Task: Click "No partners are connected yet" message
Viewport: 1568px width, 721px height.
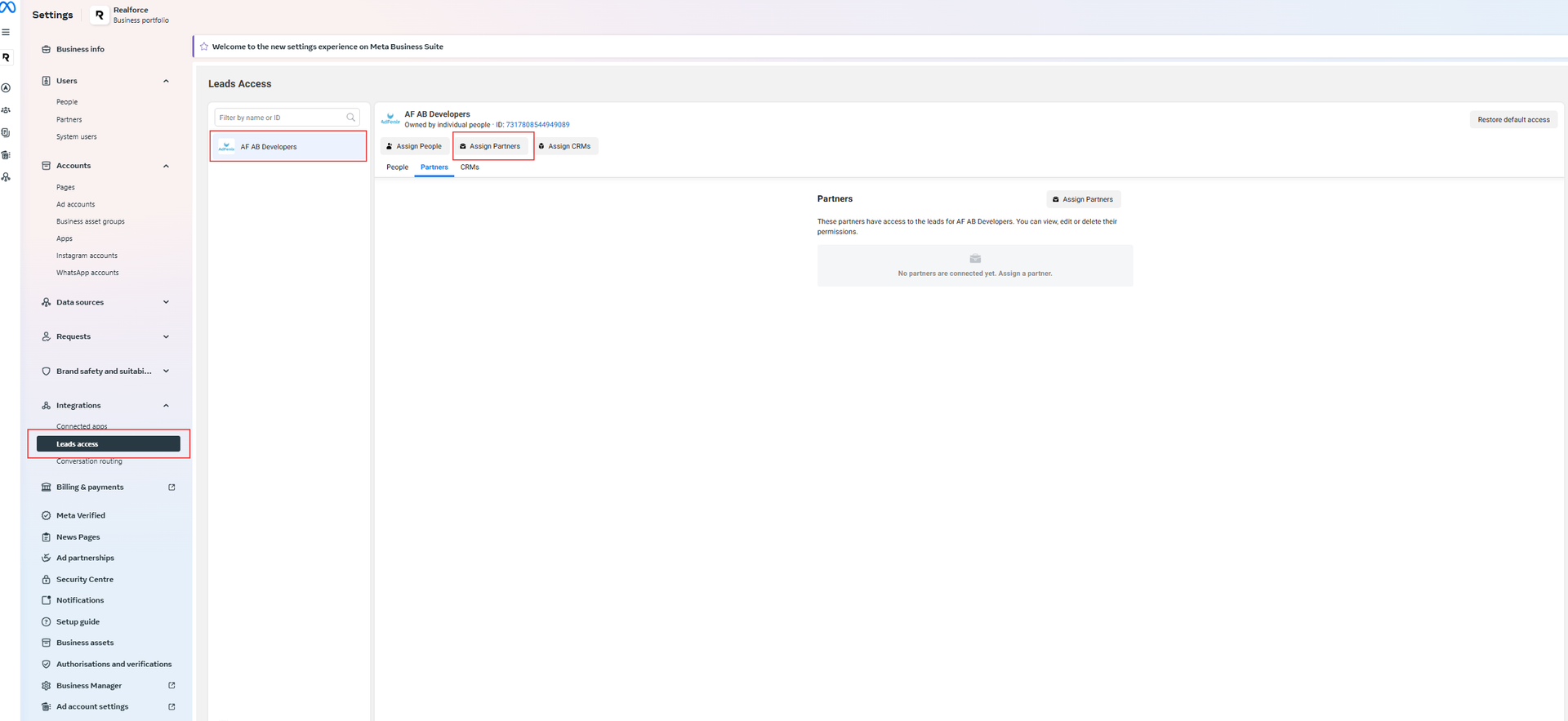Action: 975,274
